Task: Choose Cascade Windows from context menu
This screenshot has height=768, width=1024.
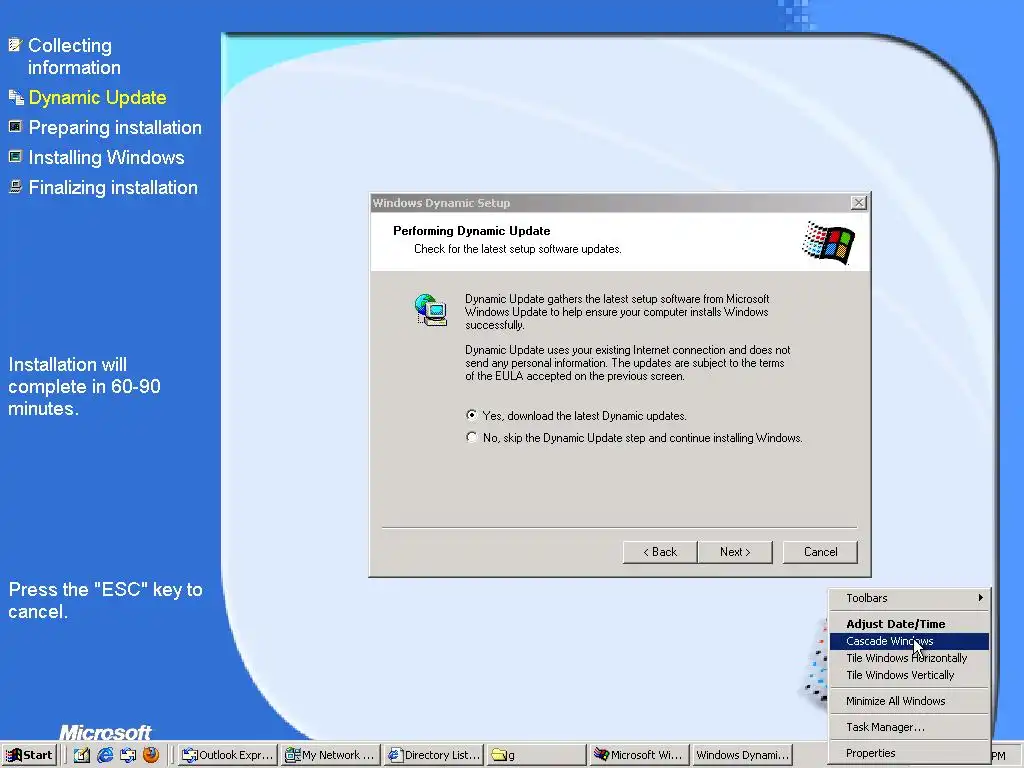Action: 909,641
